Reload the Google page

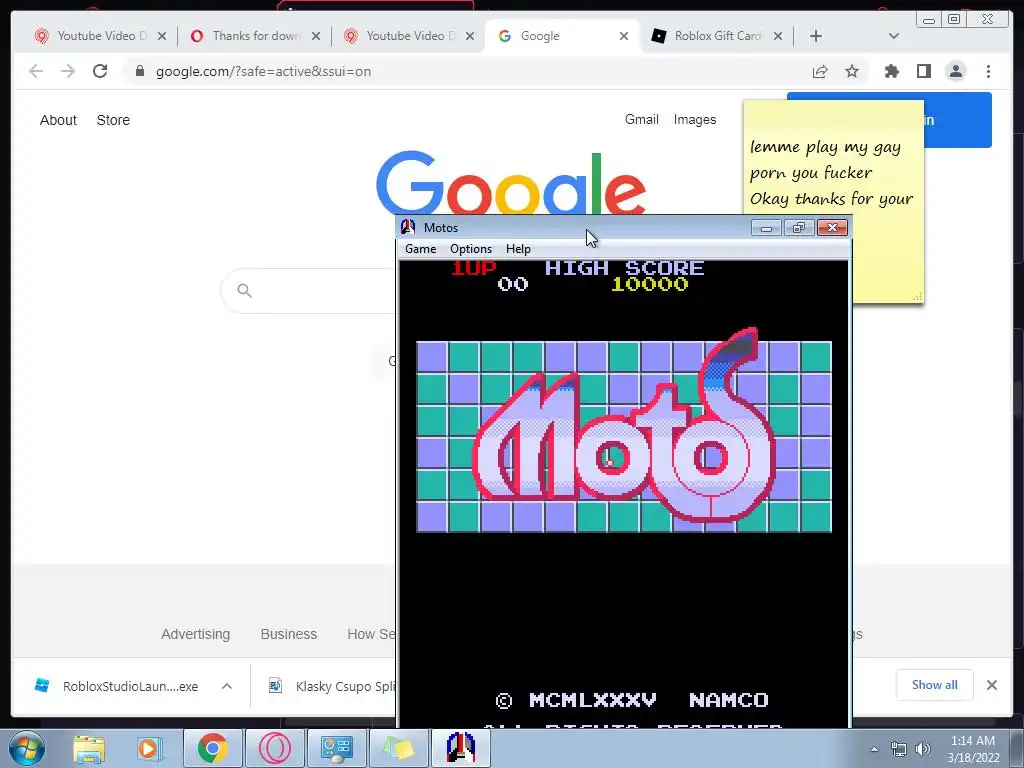(100, 71)
